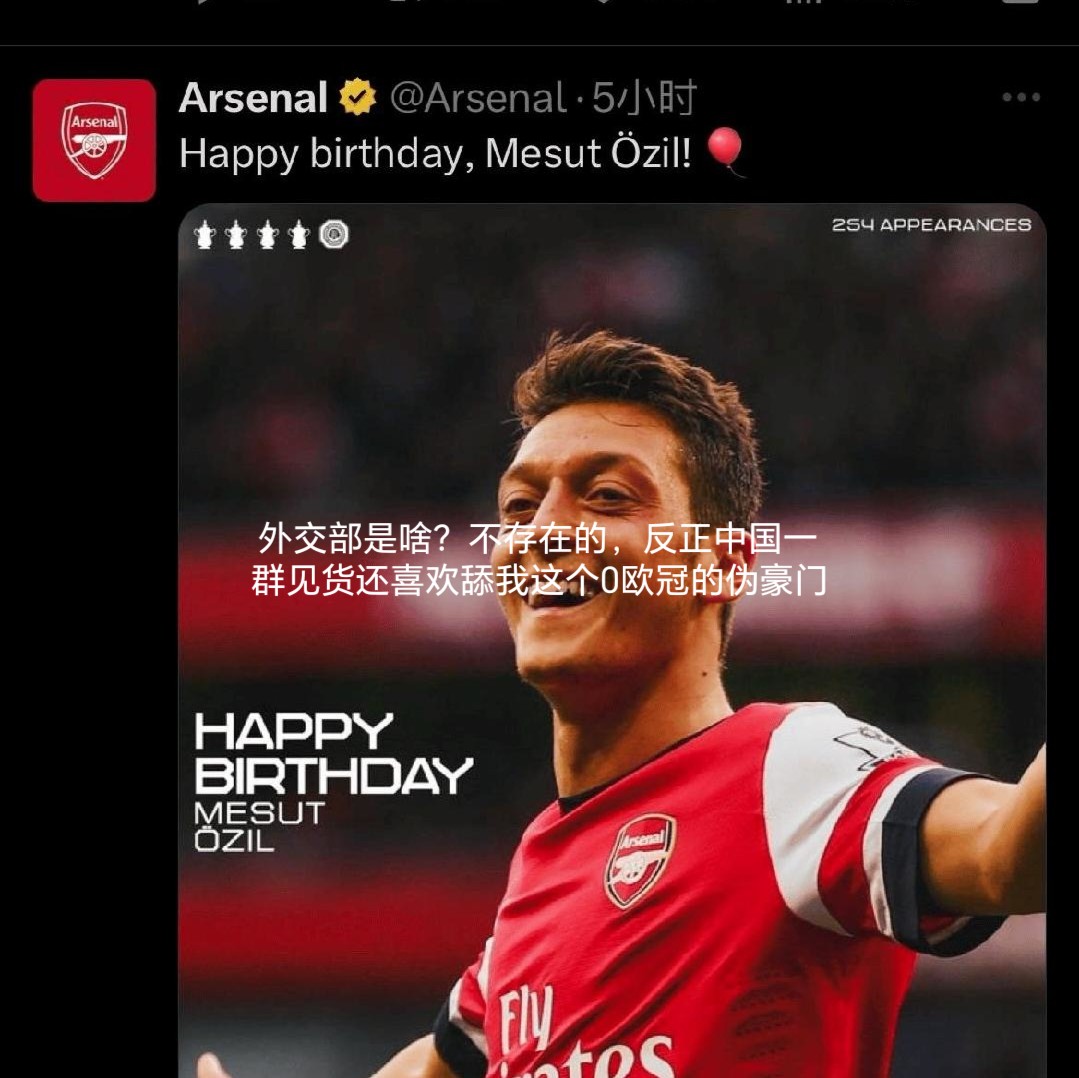Click the red balloon emoji
This screenshot has height=1078, width=1079.
tap(726, 152)
